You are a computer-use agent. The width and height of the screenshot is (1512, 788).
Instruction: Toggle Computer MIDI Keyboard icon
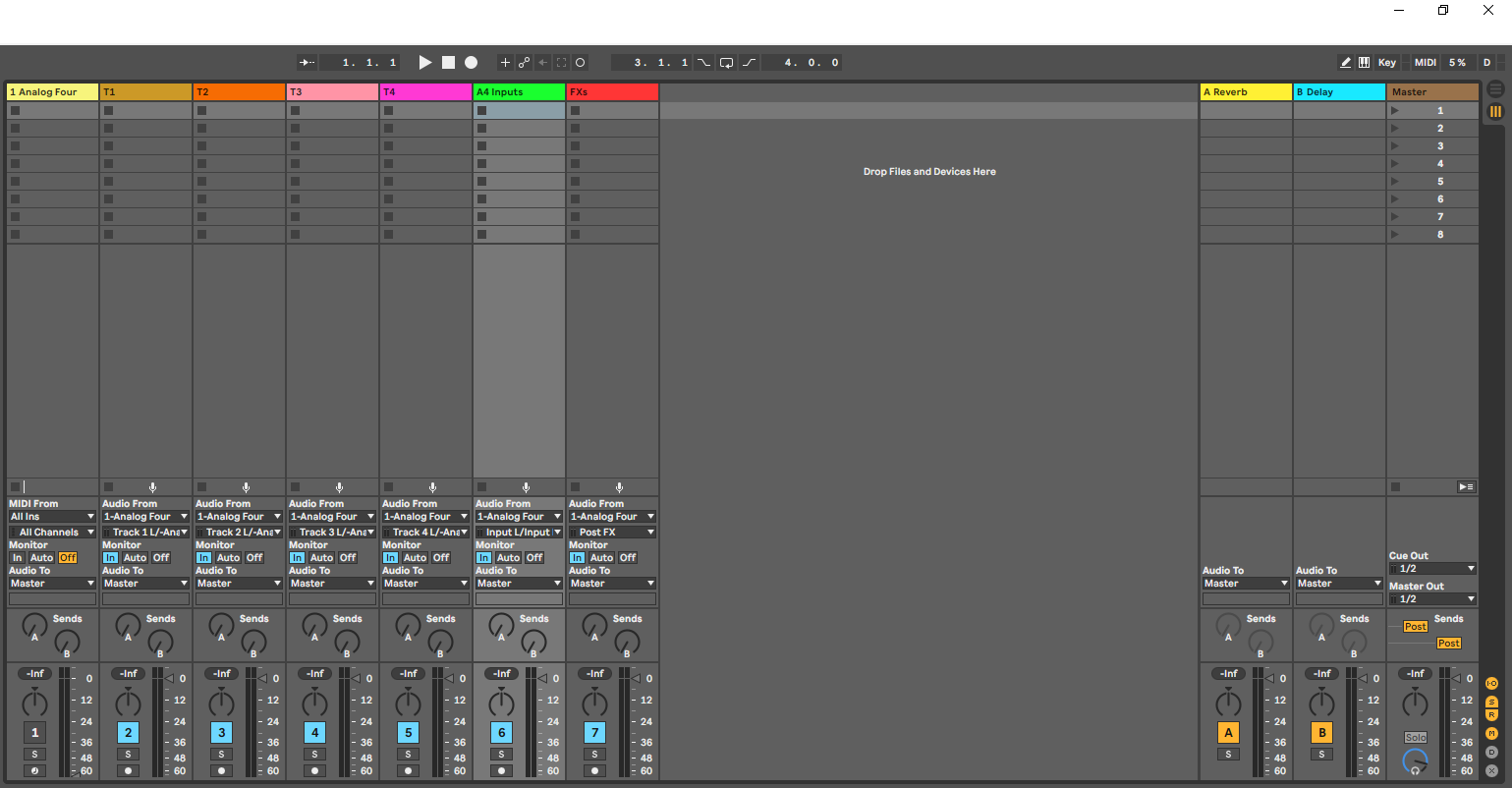tap(1365, 62)
